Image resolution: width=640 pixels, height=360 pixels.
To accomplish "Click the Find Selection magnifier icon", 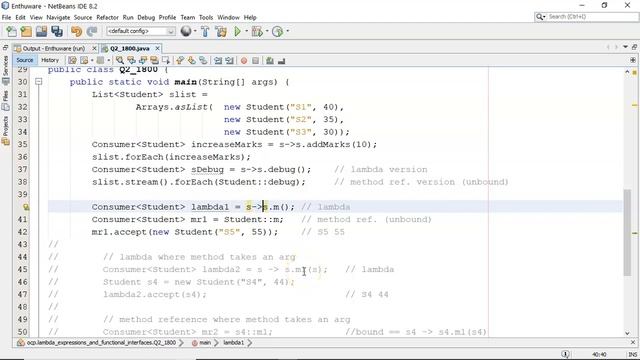I will click(119, 60).
